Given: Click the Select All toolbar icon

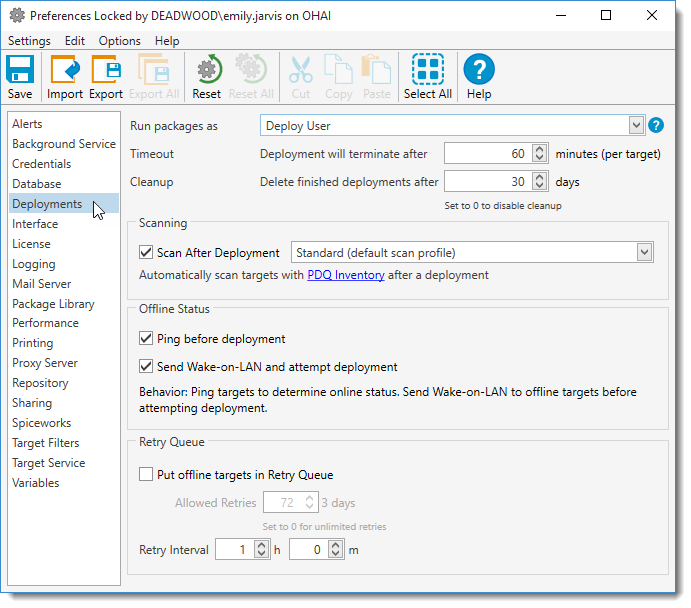Looking at the screenshot, I should pyautogui.click(x=428, y=71).
